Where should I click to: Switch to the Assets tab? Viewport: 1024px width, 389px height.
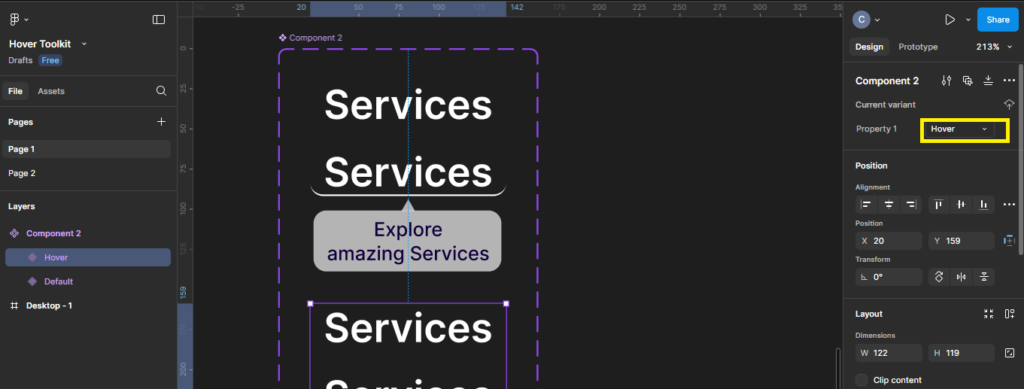point(51,91)
